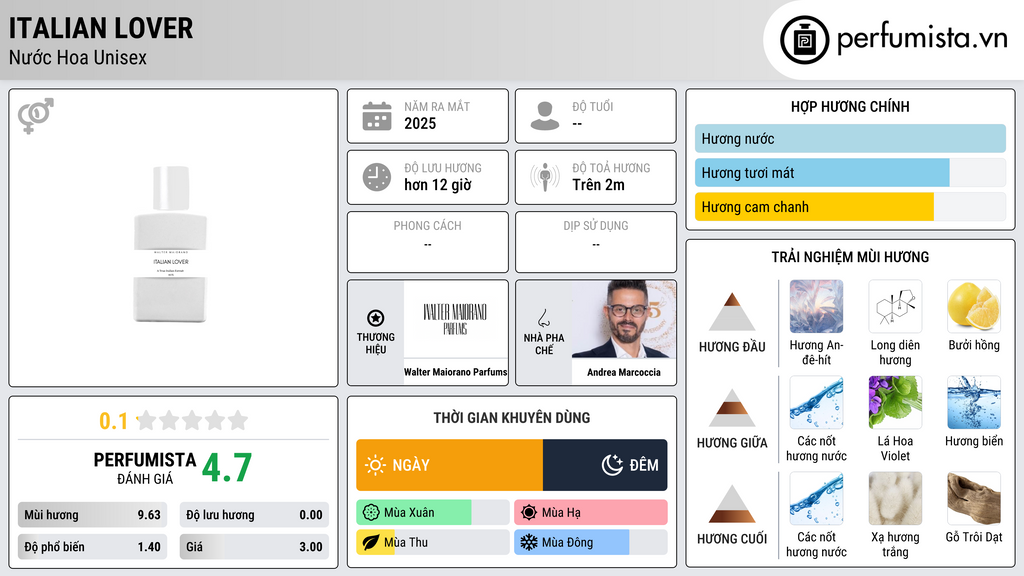Click the Hương tươi mát accord bar
The image size is (1024, 576).
(850, 172)
